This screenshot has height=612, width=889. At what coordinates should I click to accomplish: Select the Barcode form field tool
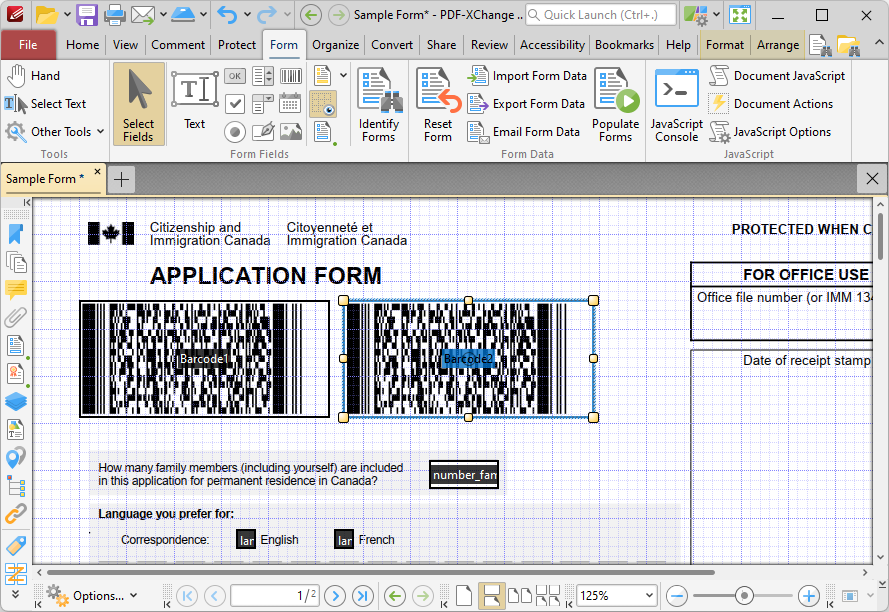[x=290, y=75]
